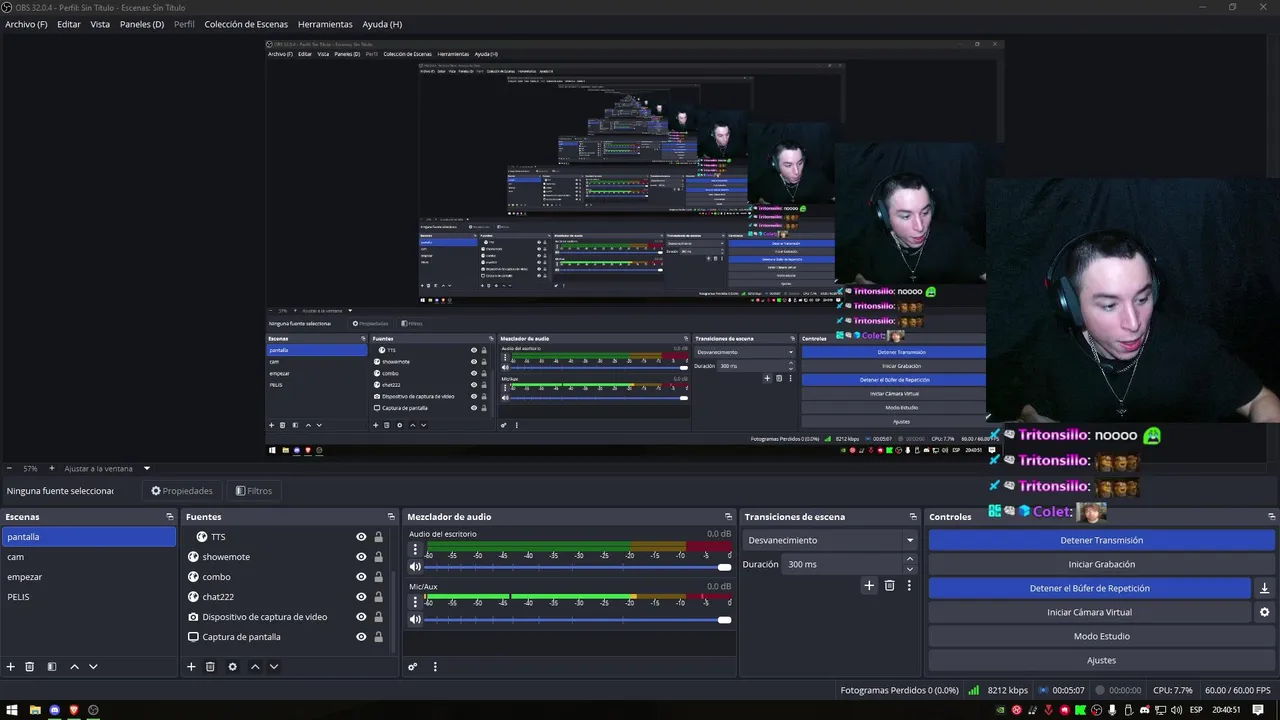Open Windows Start menu
1280x720 pixels.
[x=12, y=710]
